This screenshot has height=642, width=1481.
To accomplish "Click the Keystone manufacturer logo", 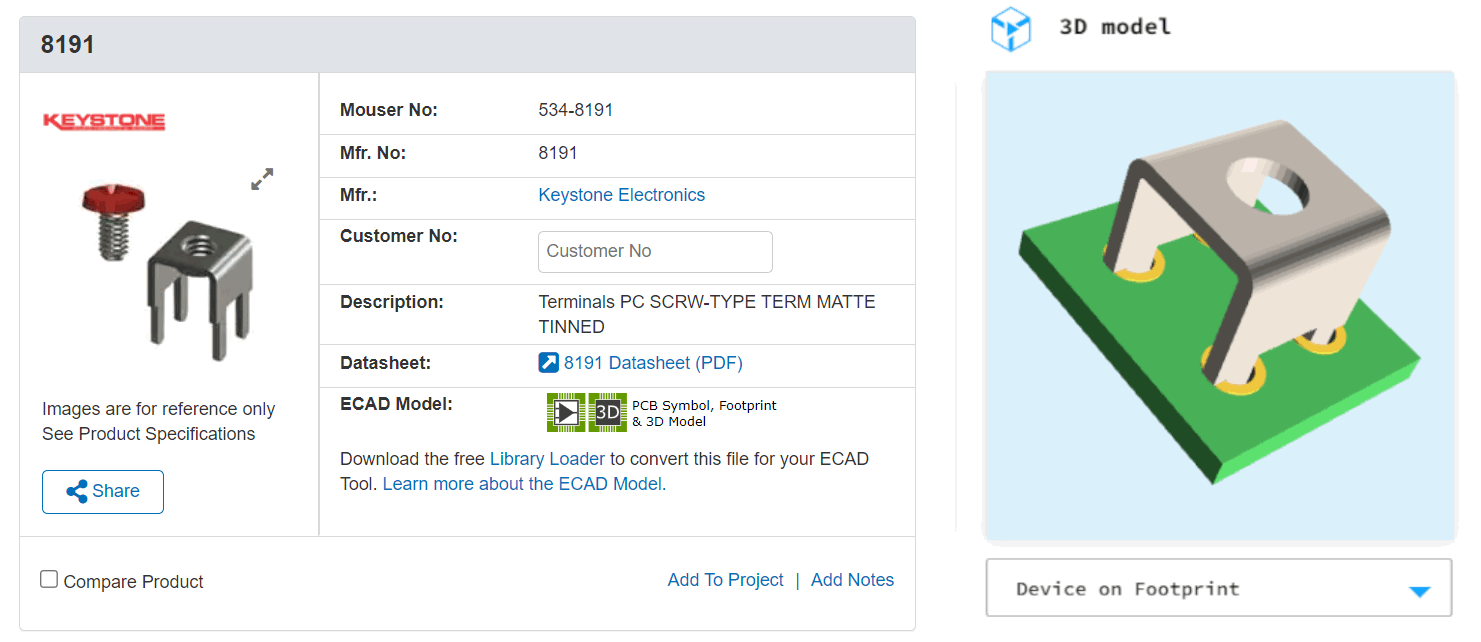I will point(104,122).
